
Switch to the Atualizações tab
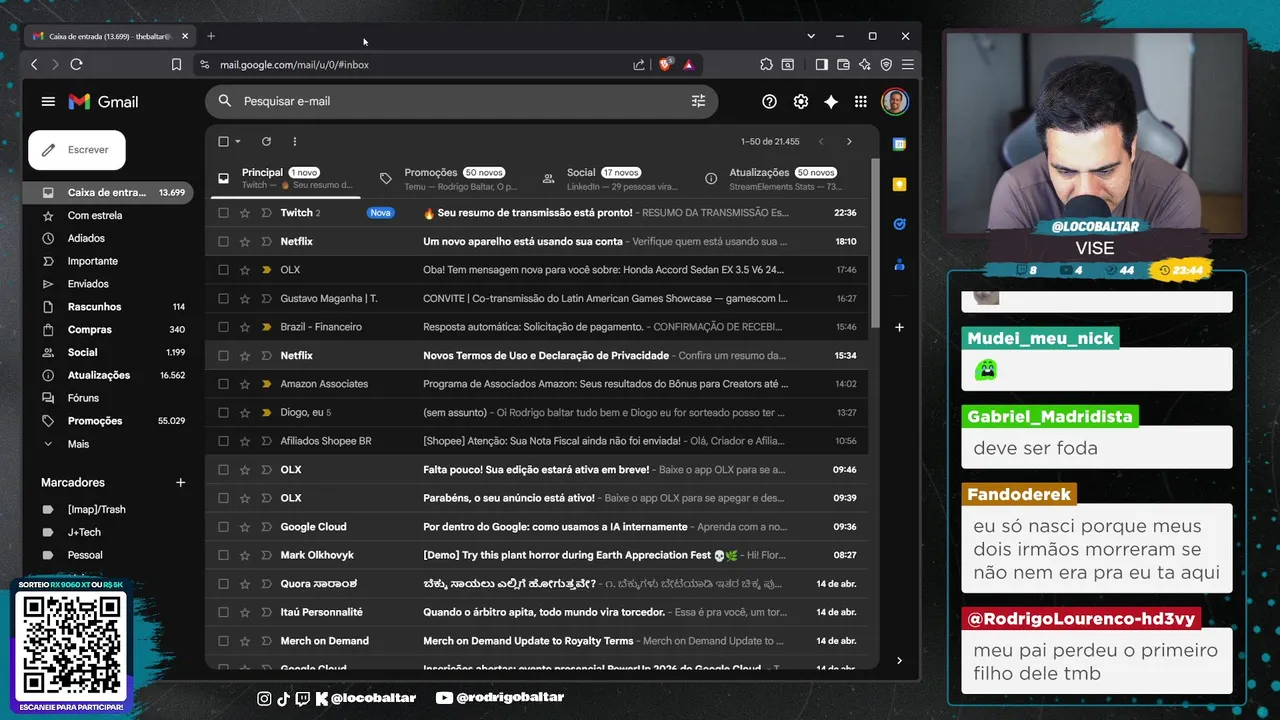772,178
